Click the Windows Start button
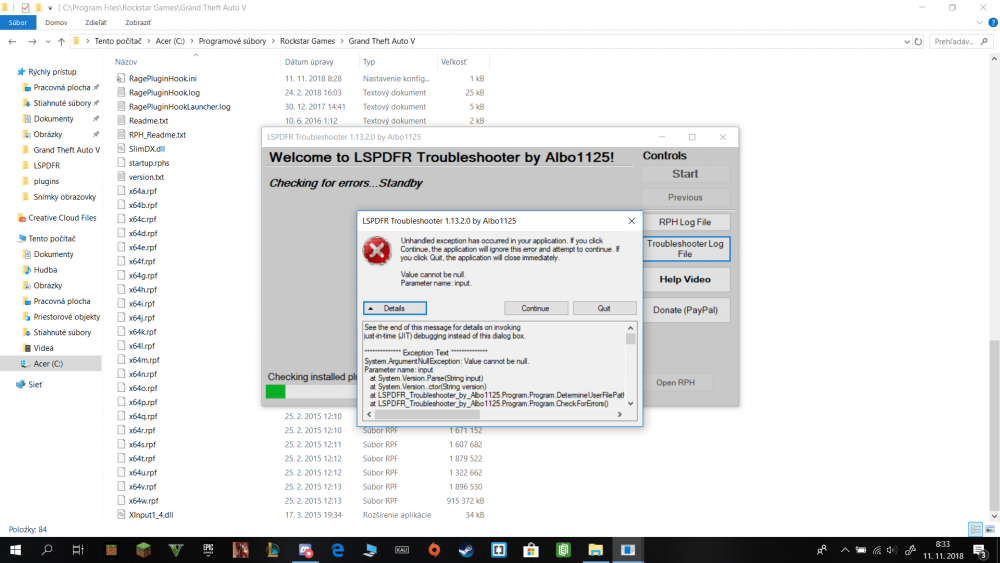Screen dimensions: 1000x563 pyautogui.click(x=15, y=550)
